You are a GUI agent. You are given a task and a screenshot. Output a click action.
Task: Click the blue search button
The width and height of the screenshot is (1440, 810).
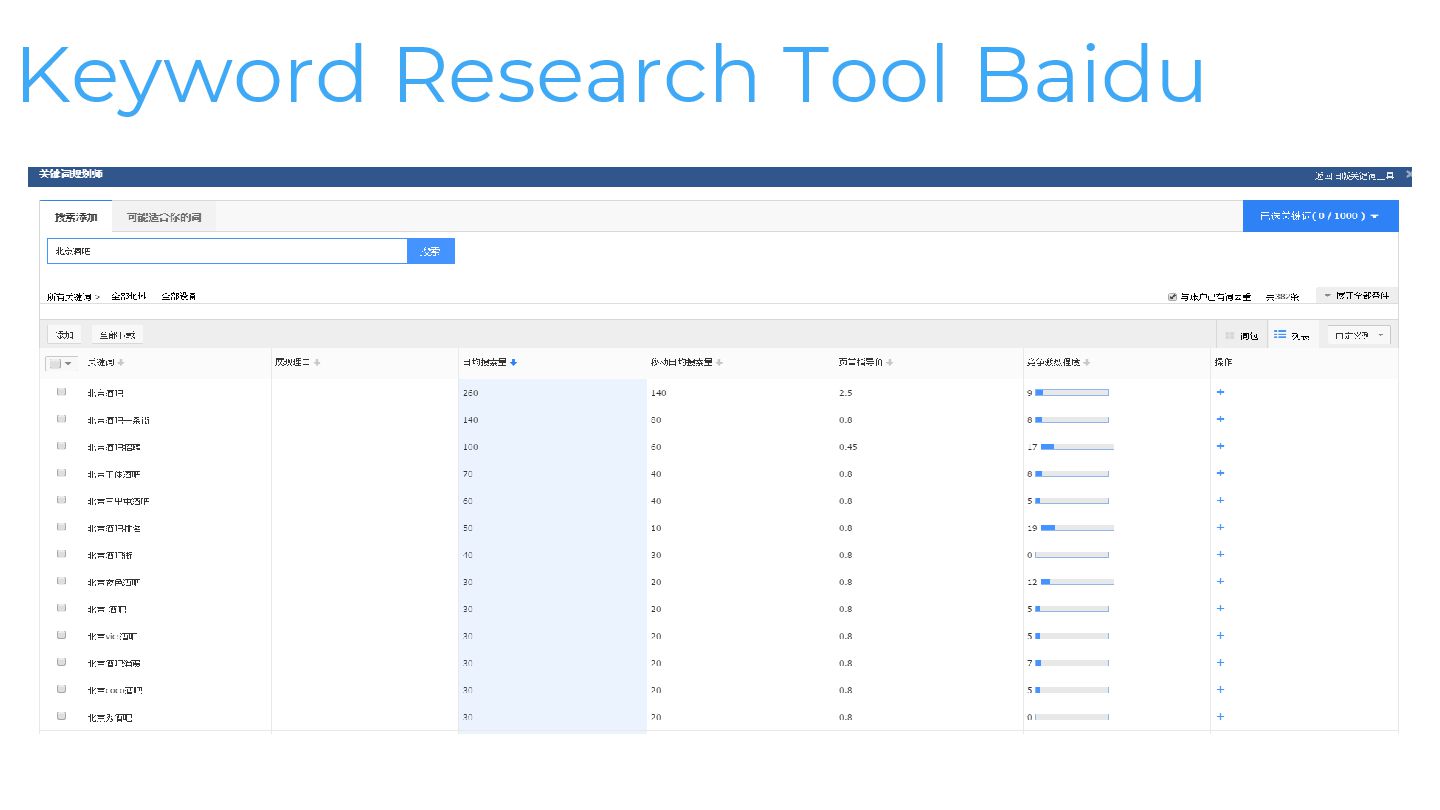(431, 251)
